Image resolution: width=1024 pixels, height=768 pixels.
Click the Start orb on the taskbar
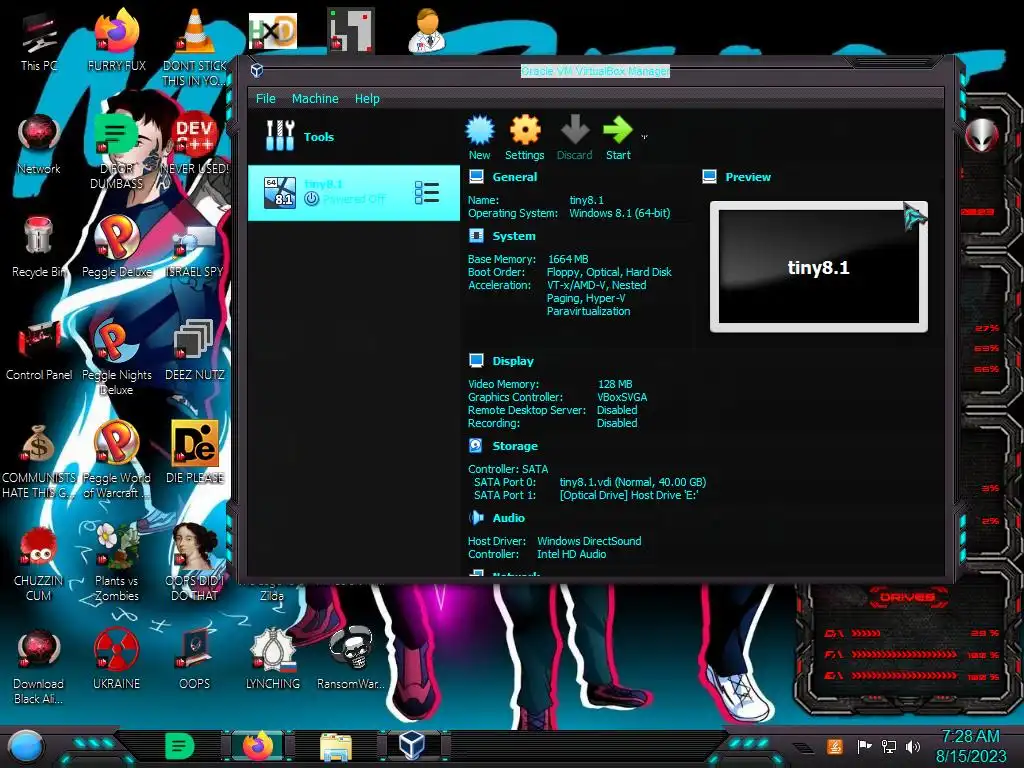(x=25, y=746)
